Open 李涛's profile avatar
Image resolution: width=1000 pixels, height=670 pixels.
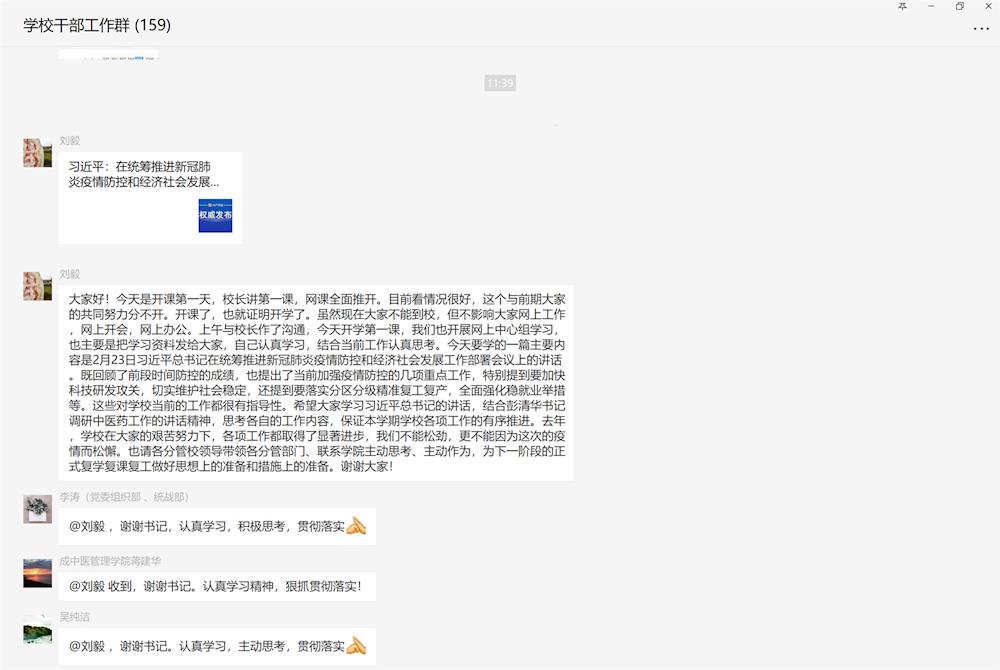(38, 509)
